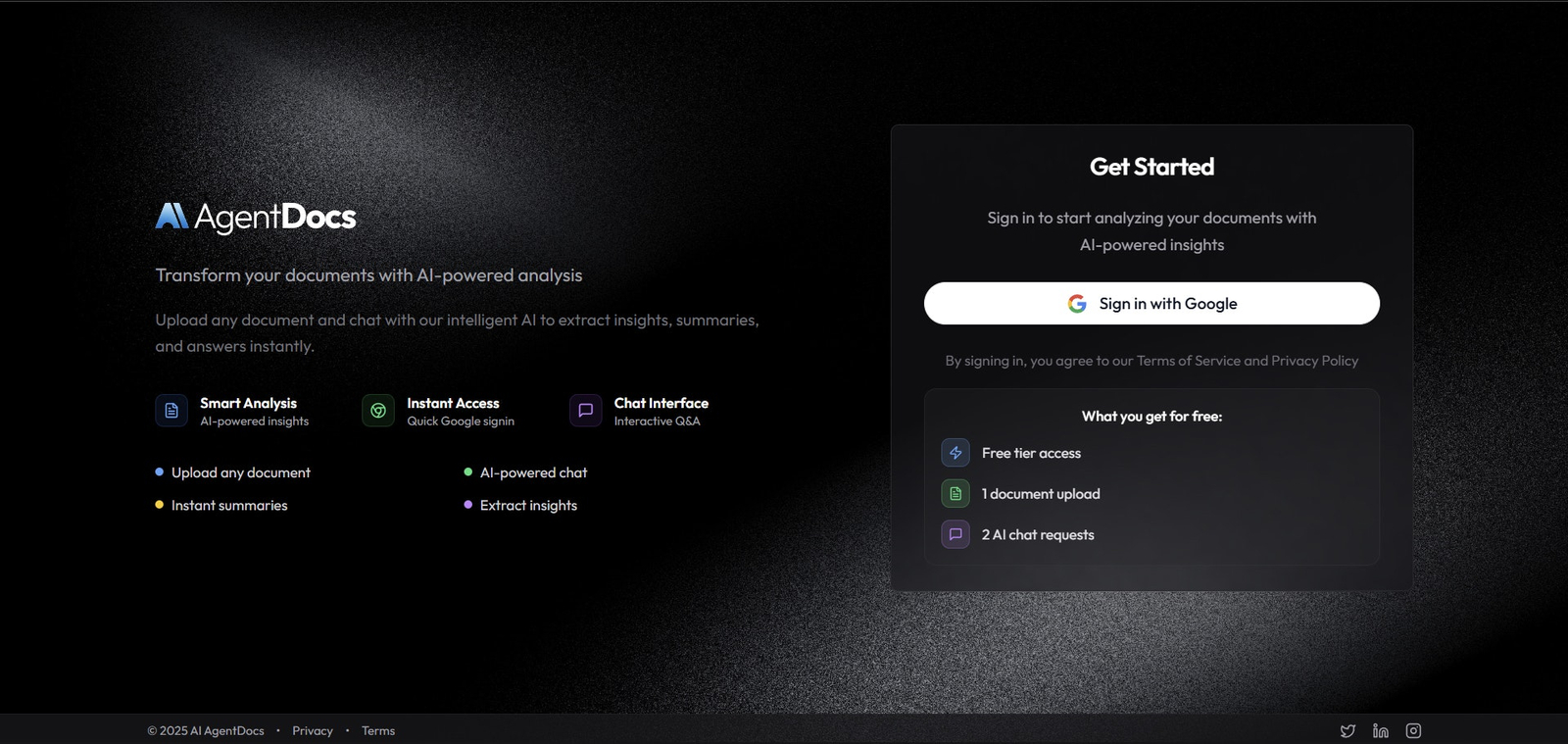Viewport: 1568px width, 744px height.
Task: Open the Terms link in footer
Action: click(378, 731)
